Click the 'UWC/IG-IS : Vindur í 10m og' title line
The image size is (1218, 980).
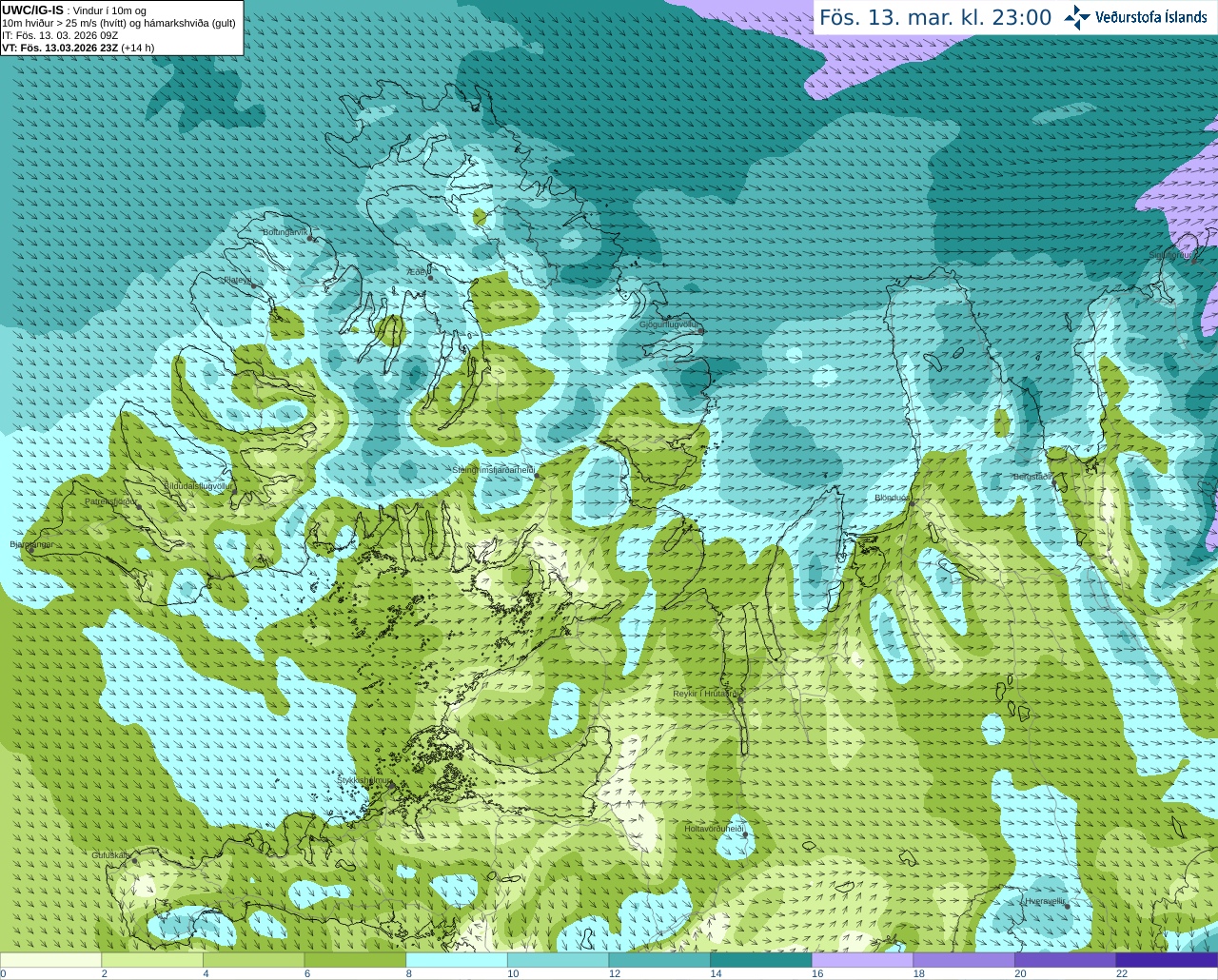[x=74, y=10]
